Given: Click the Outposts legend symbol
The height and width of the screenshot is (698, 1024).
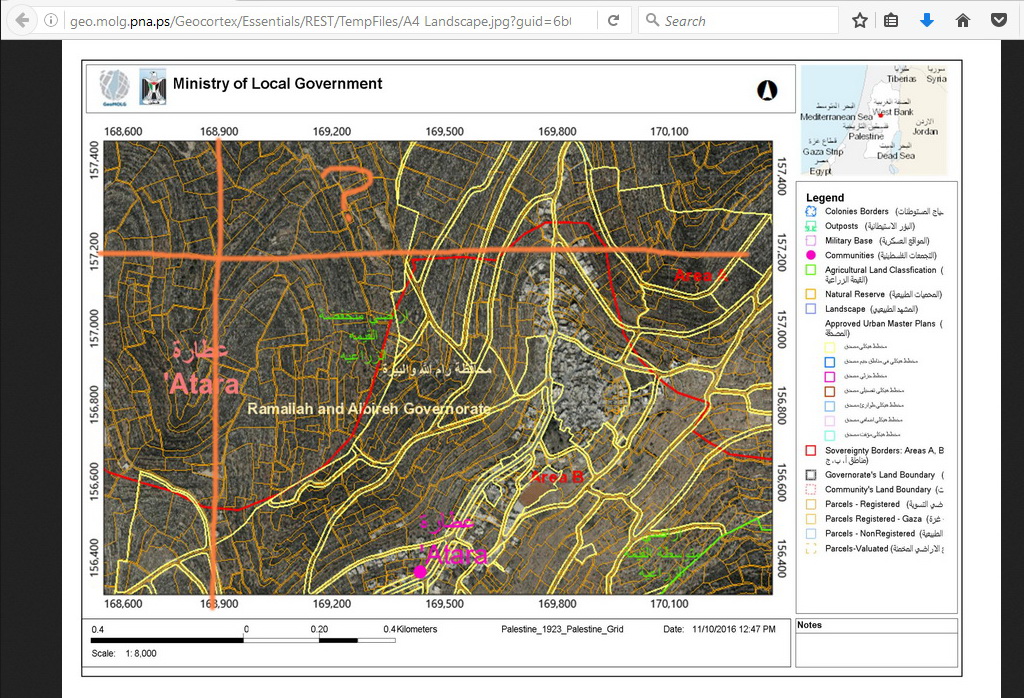Looking at the screenshot, I should coord(810,226).
